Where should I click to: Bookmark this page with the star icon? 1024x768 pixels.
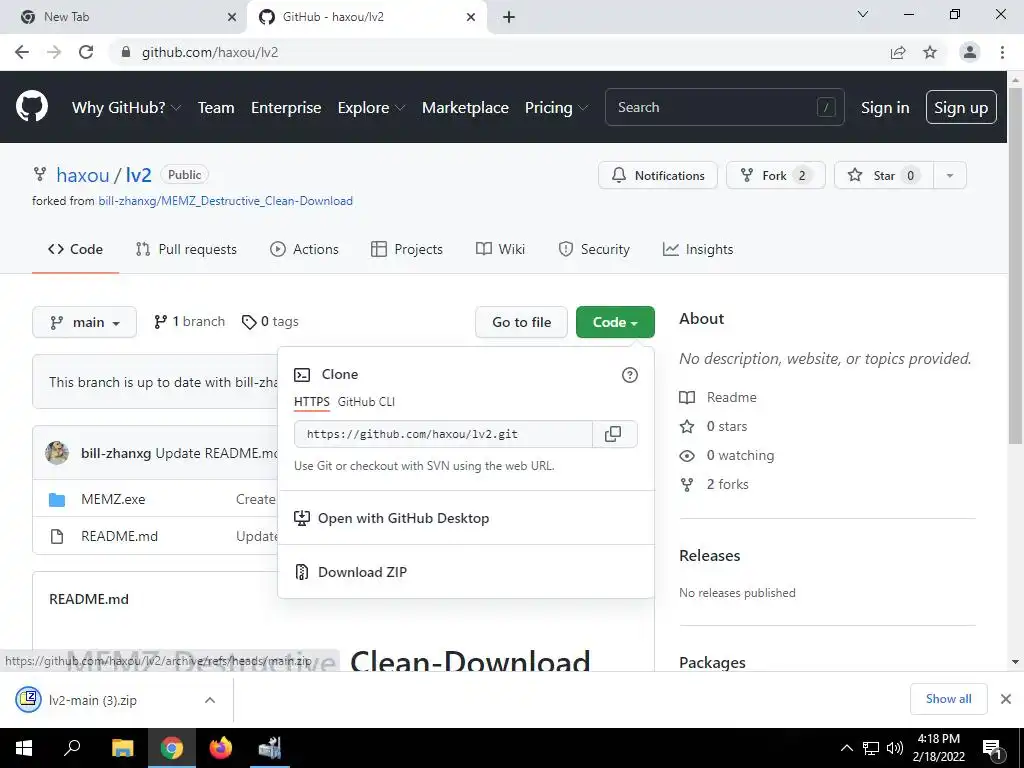tap(930, 52)
